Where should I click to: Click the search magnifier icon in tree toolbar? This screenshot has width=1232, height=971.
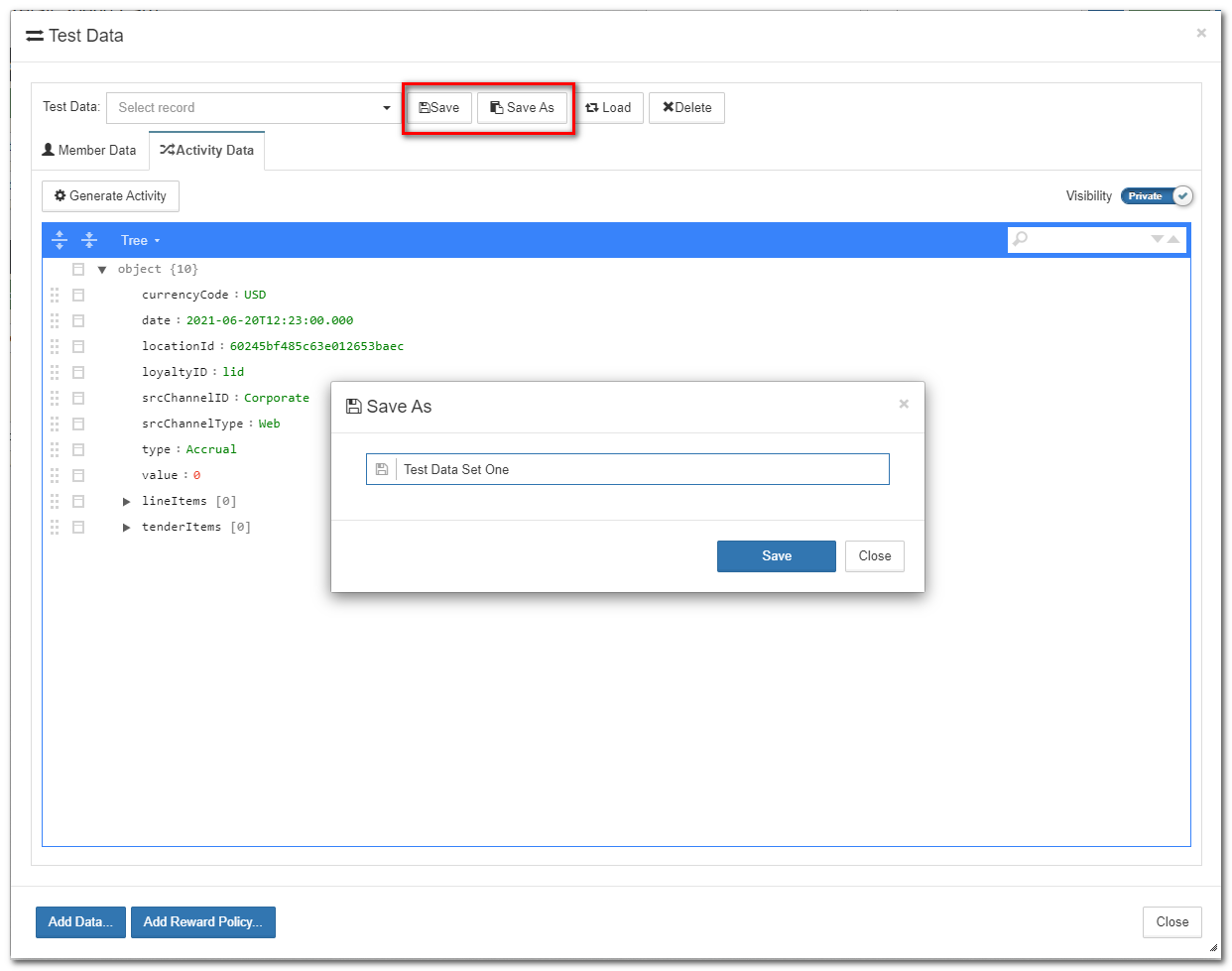pyautogui.click(x=1020, y=239)
